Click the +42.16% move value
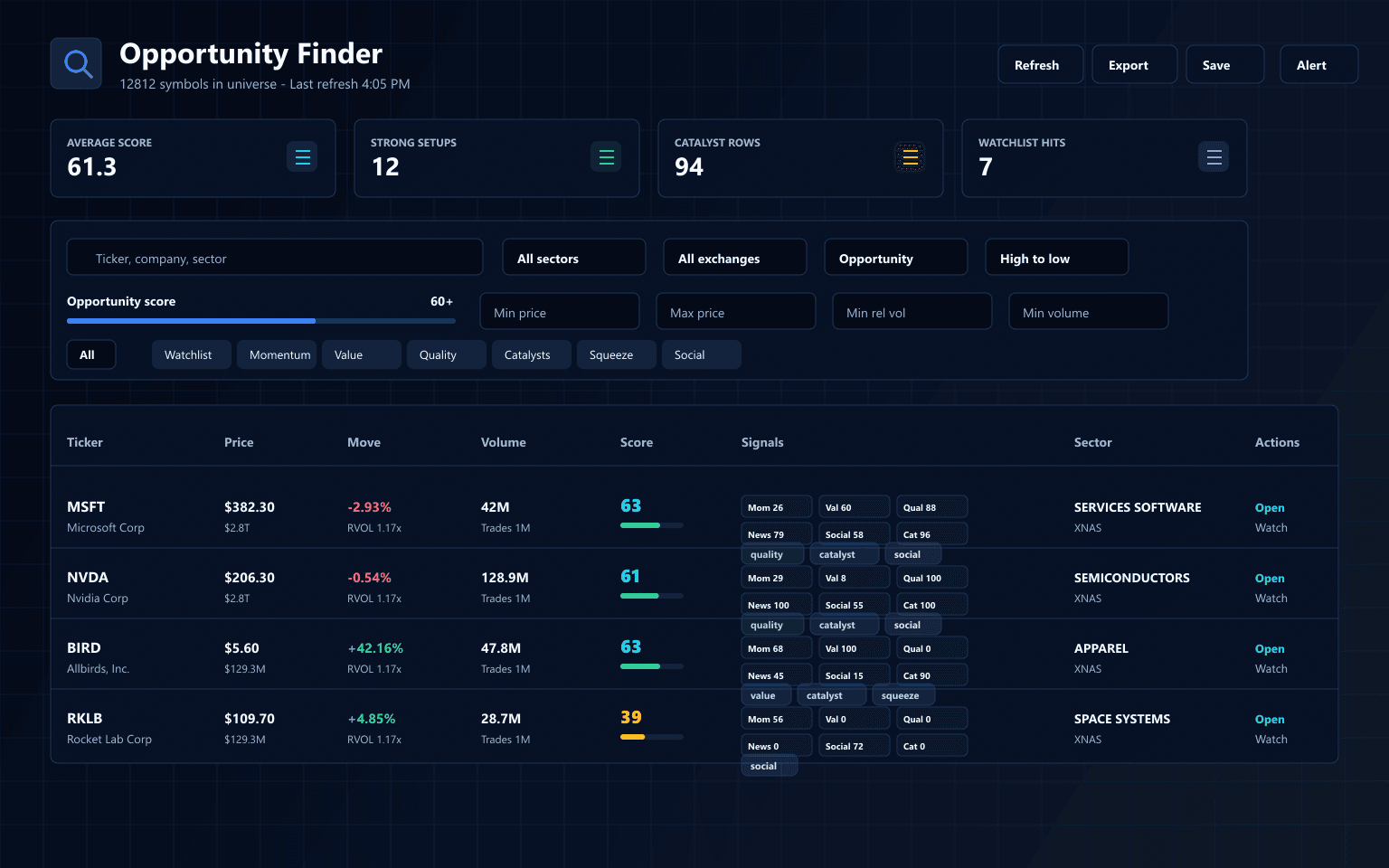 point(375,648)
